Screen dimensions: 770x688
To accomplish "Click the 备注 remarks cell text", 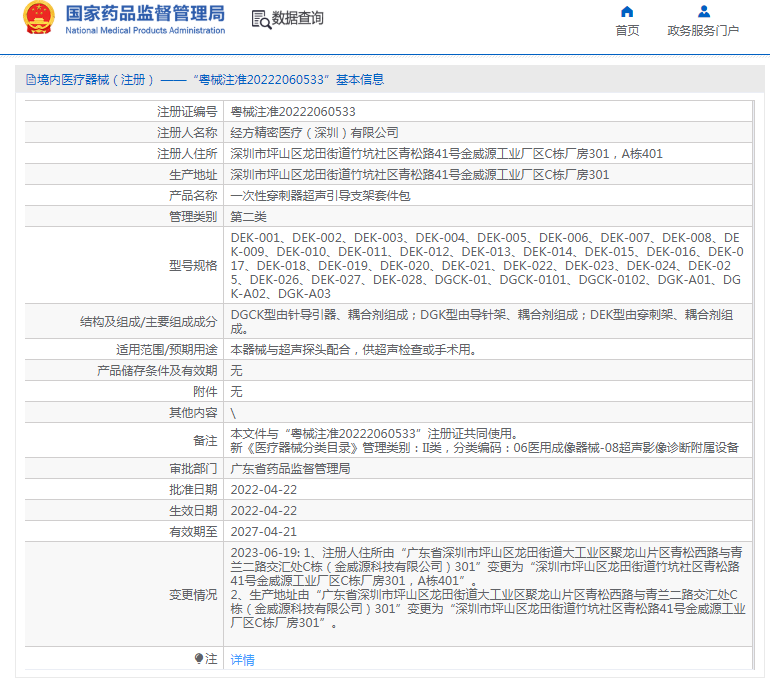I will point(485,440).
